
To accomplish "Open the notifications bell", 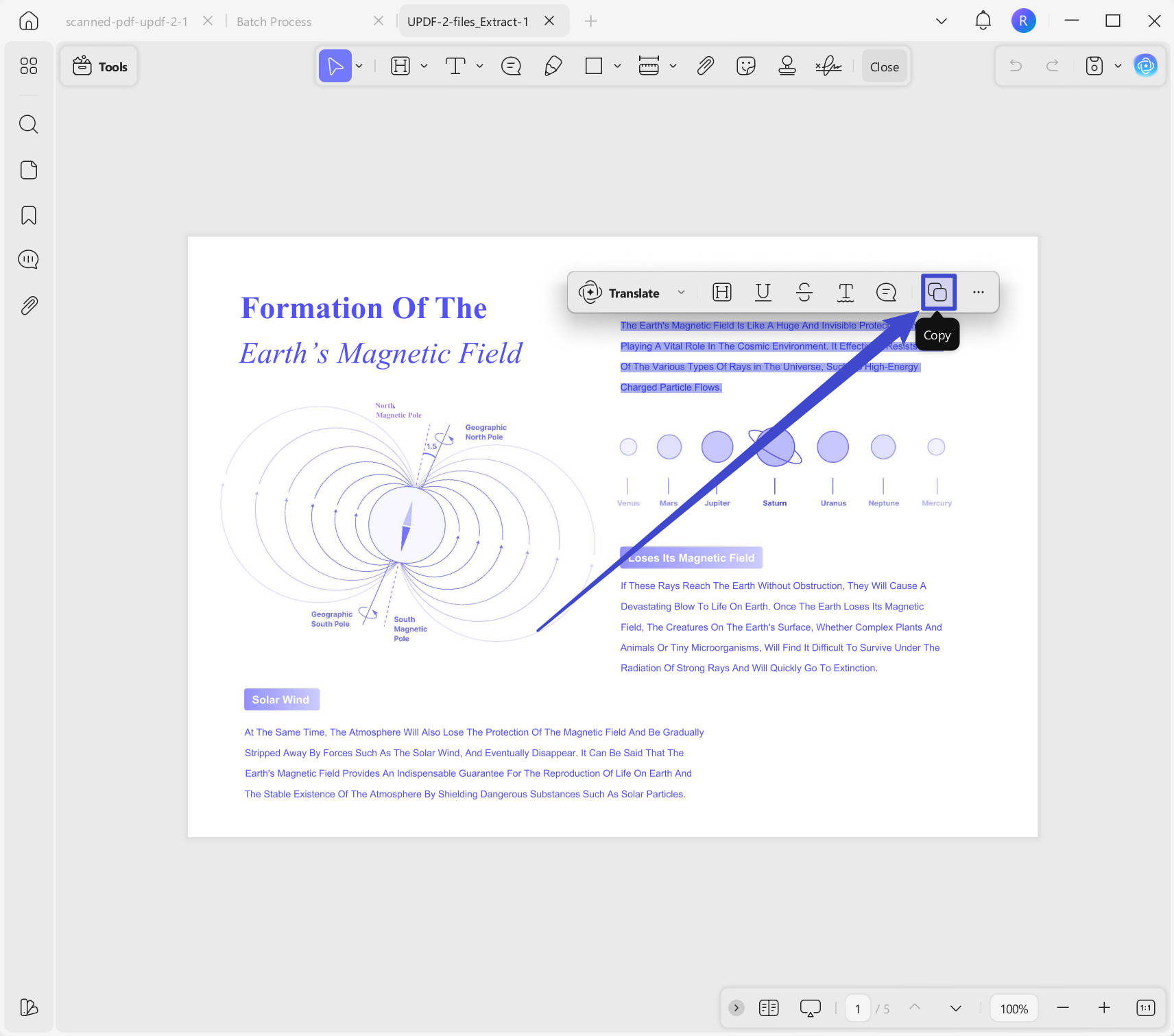I will point(983,21).
